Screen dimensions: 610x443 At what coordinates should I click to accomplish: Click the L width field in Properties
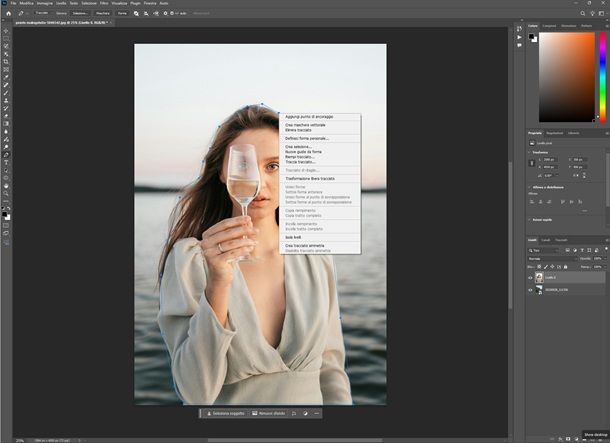pyautogui.click(x=549, y=160)
